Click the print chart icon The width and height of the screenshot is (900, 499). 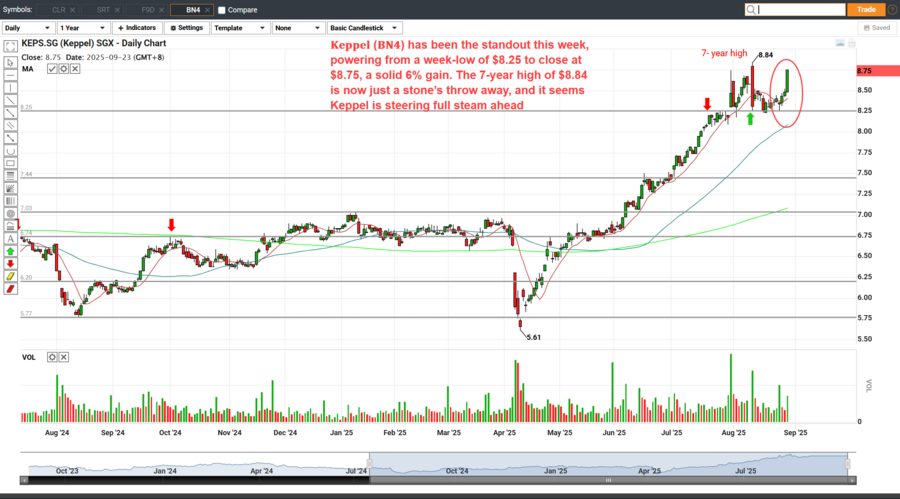coord(852,44)
